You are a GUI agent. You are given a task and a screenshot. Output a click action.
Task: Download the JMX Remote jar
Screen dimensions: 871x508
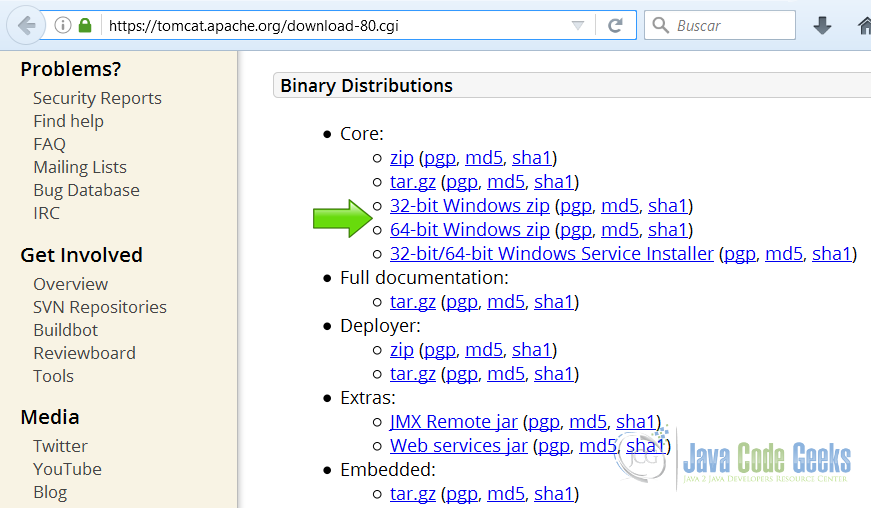point(453,422)
